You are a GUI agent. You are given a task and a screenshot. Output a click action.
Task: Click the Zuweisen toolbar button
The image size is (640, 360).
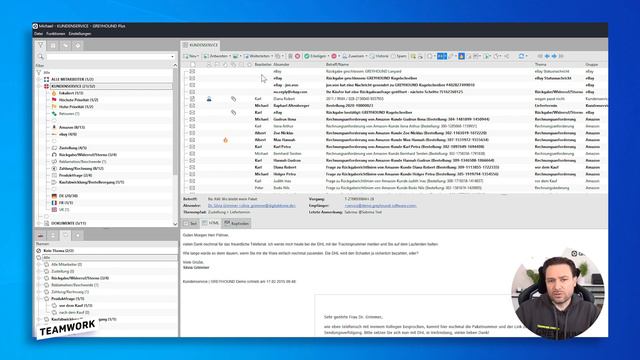[353, 56]
